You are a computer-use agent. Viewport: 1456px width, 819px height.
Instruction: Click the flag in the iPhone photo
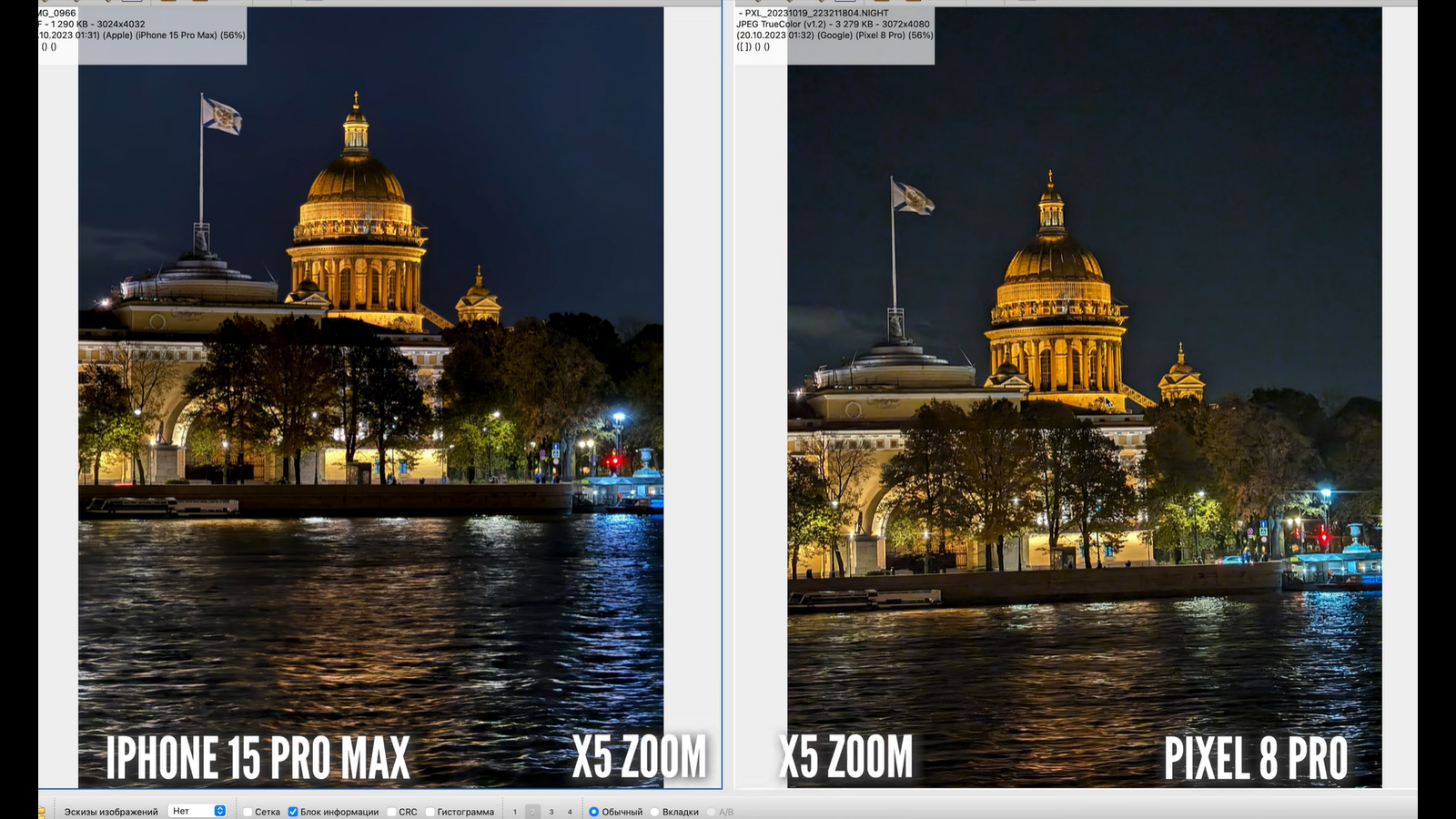221,116
